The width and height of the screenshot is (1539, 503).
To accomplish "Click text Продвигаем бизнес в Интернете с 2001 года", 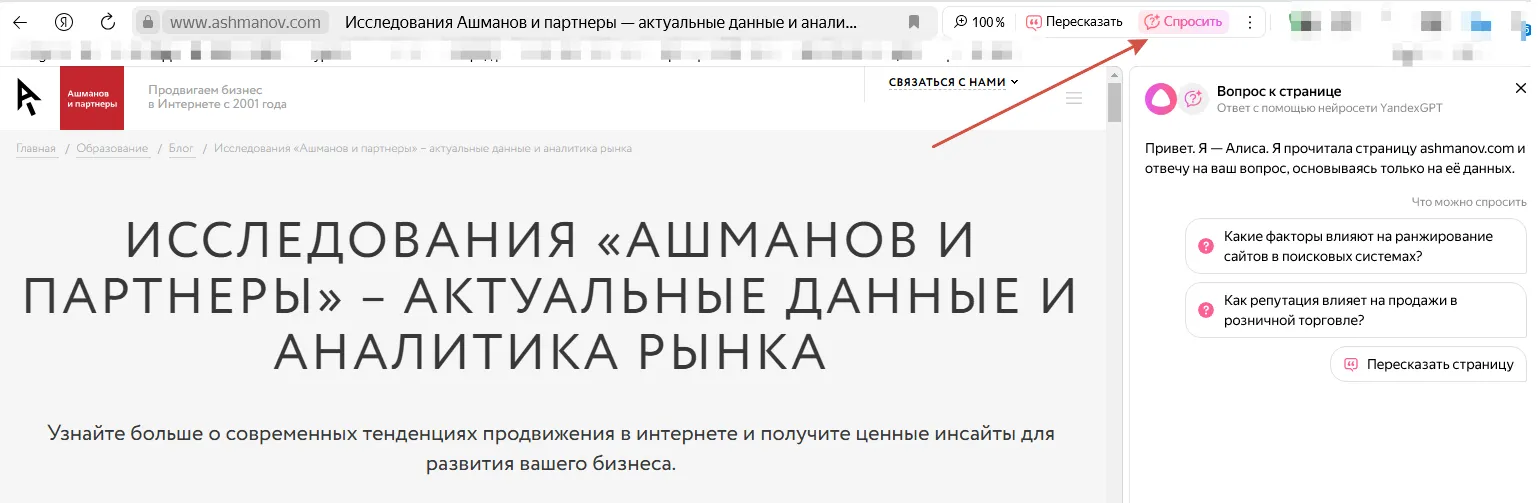I will [217, 97].
